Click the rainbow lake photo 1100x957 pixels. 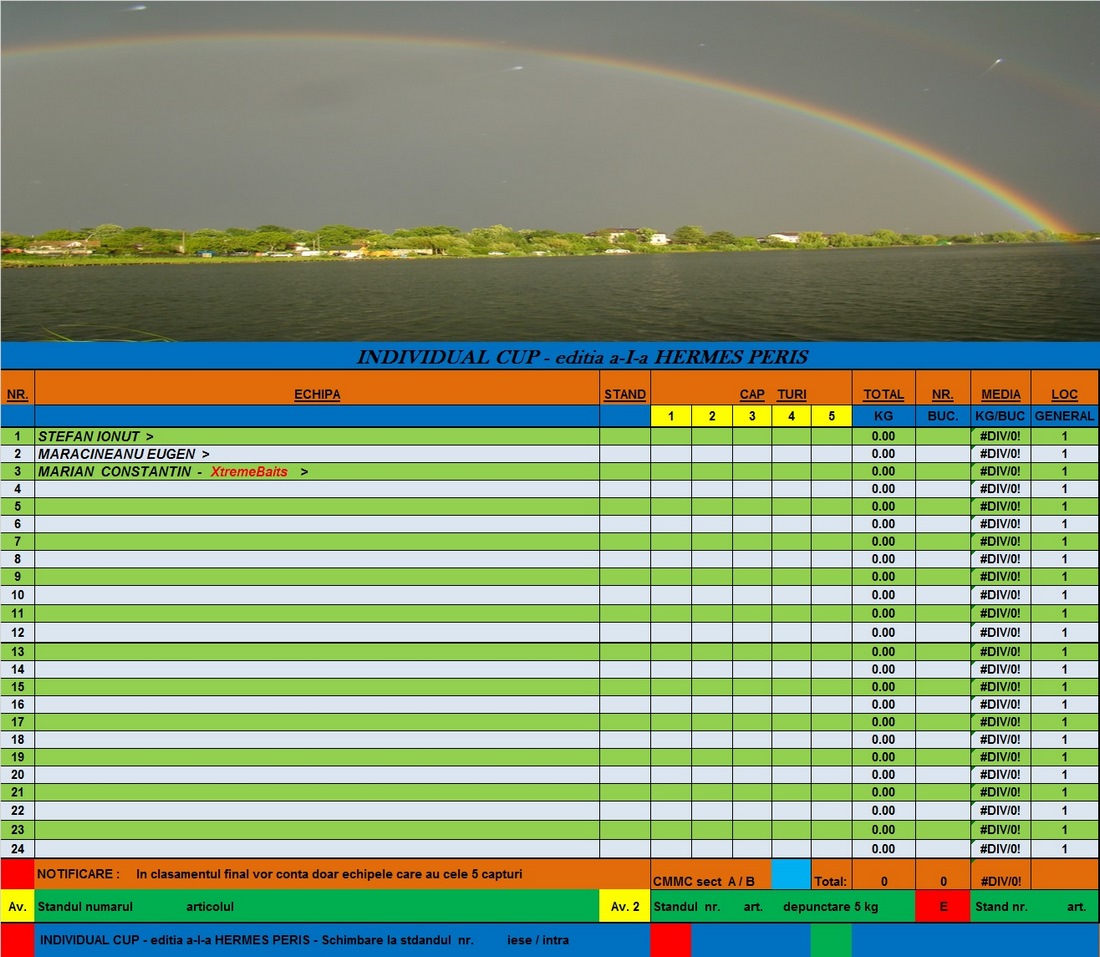click(x=550, y=170)
